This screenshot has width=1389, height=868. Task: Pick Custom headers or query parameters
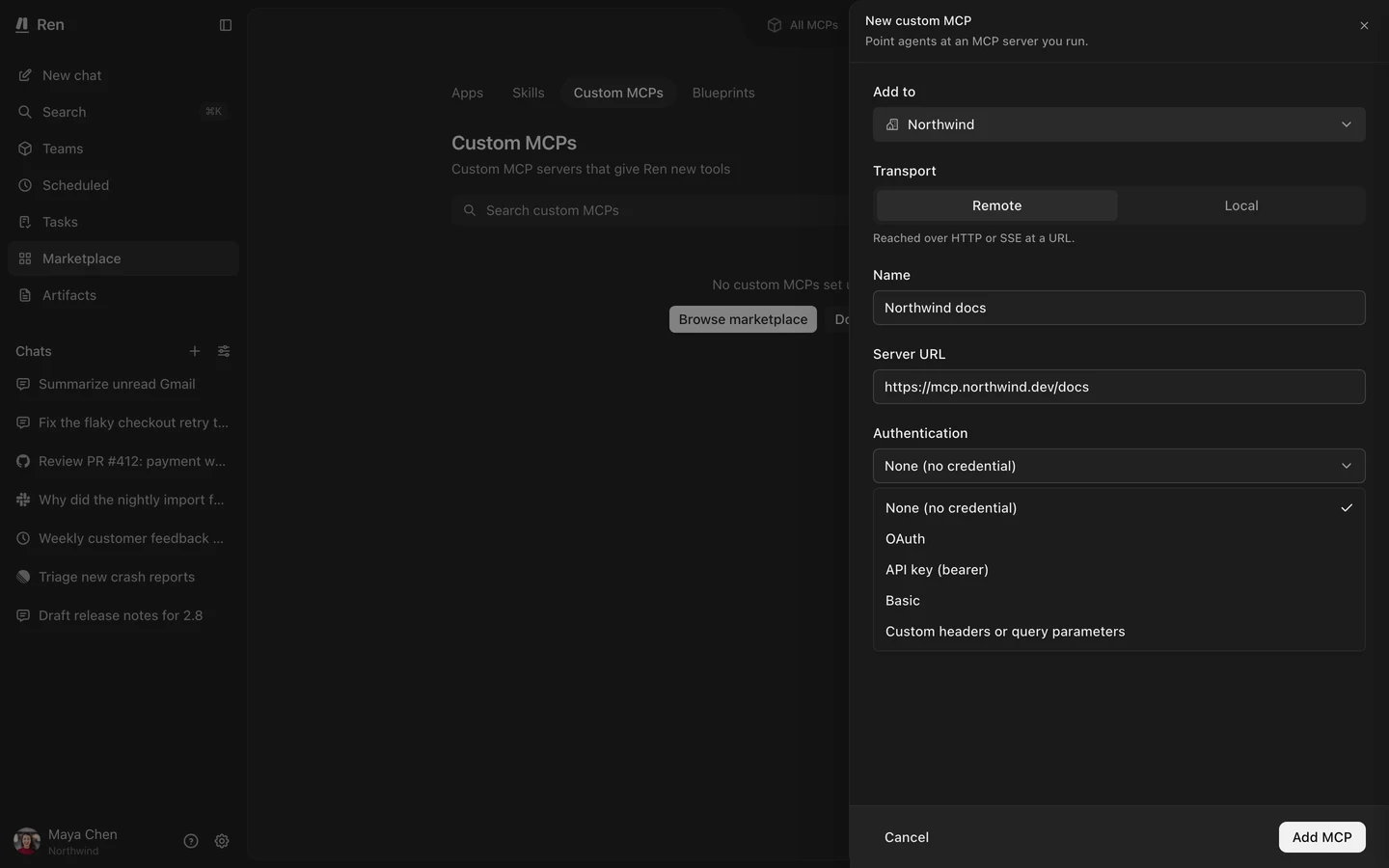[x=1119, y=632]
